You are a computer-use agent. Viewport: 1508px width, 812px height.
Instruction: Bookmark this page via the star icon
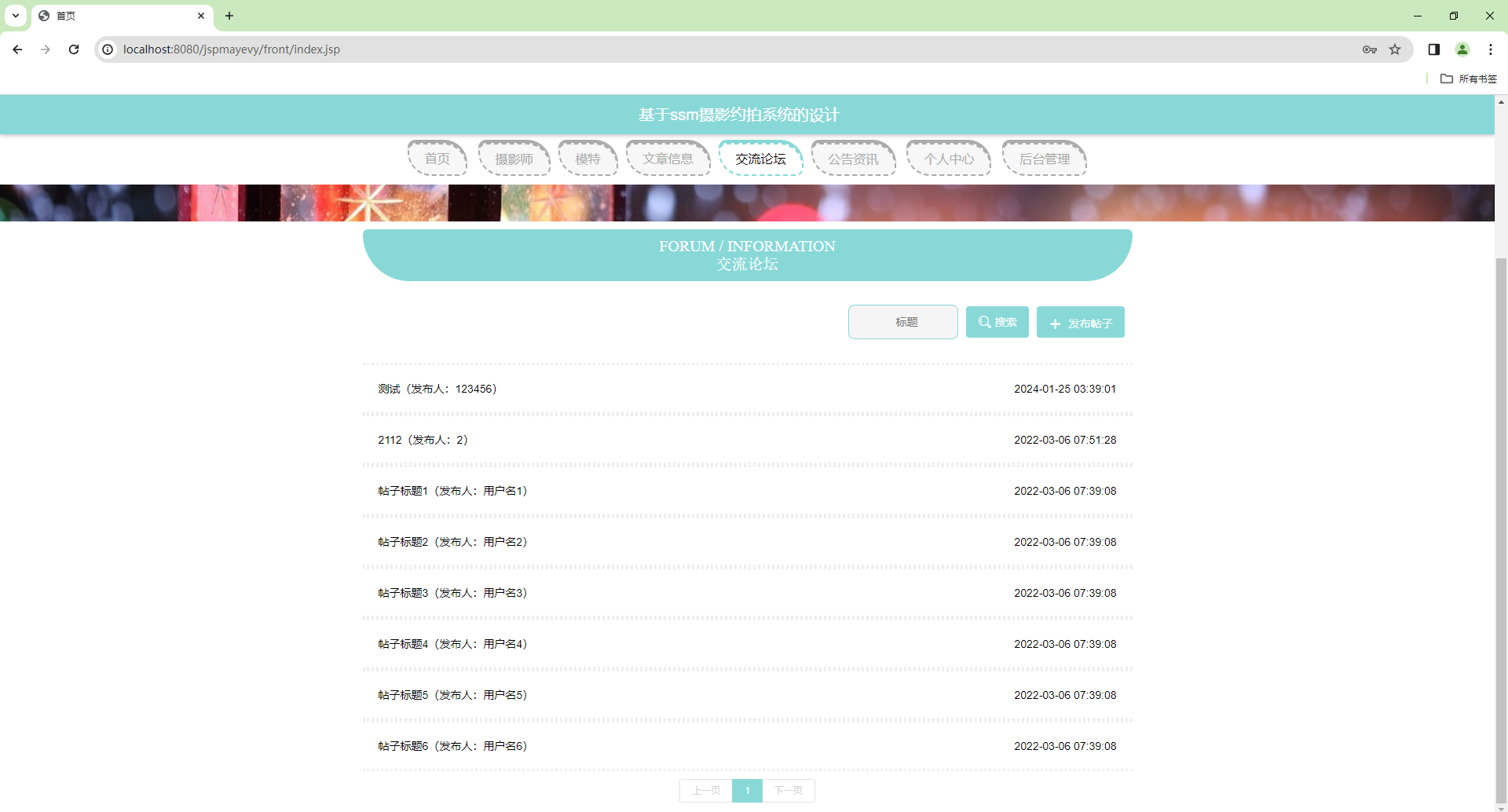[1396, 49]
